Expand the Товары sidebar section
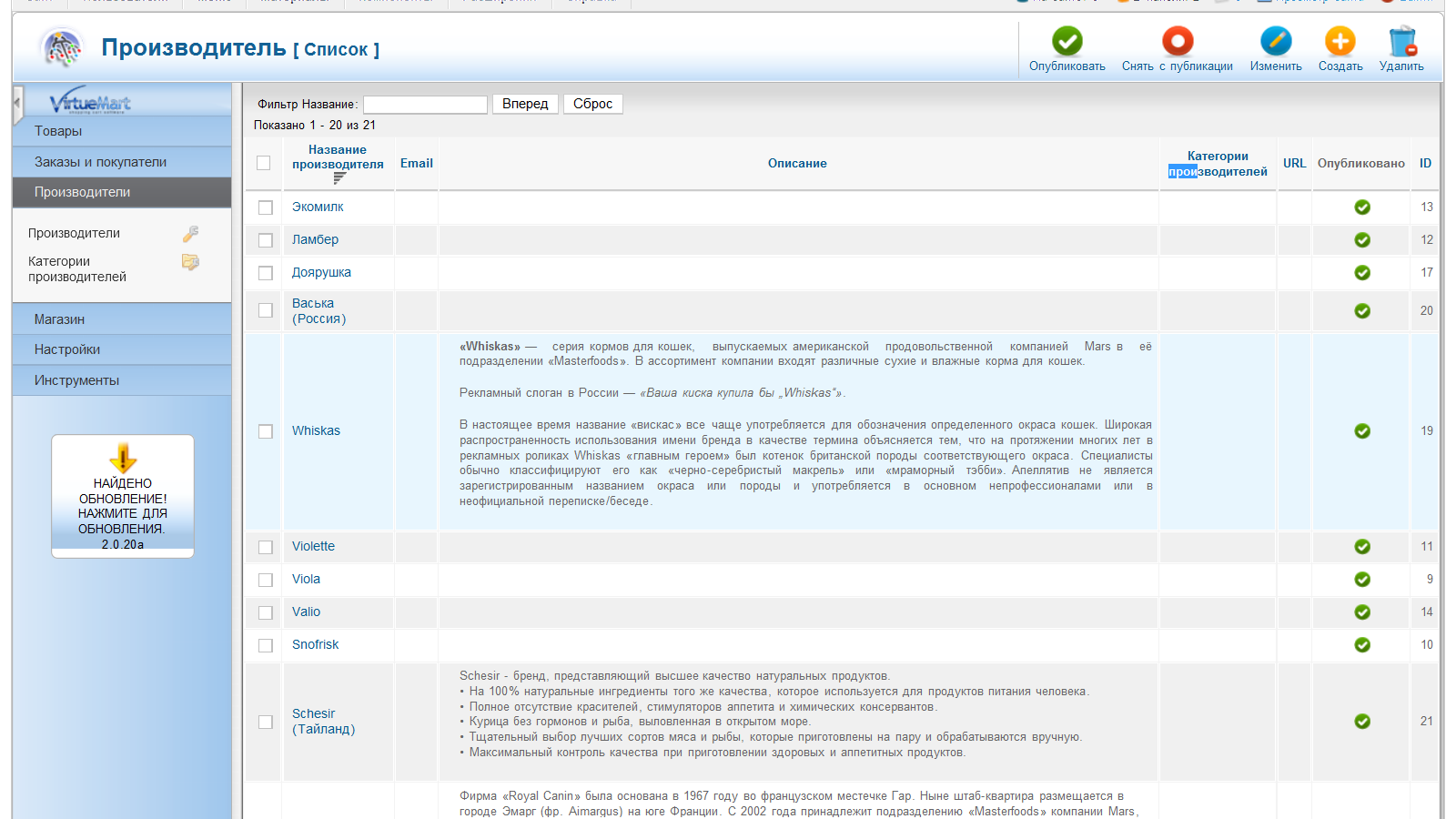Image resolution: width=1456 pixels, height=819 pixels. coord(122,131)
